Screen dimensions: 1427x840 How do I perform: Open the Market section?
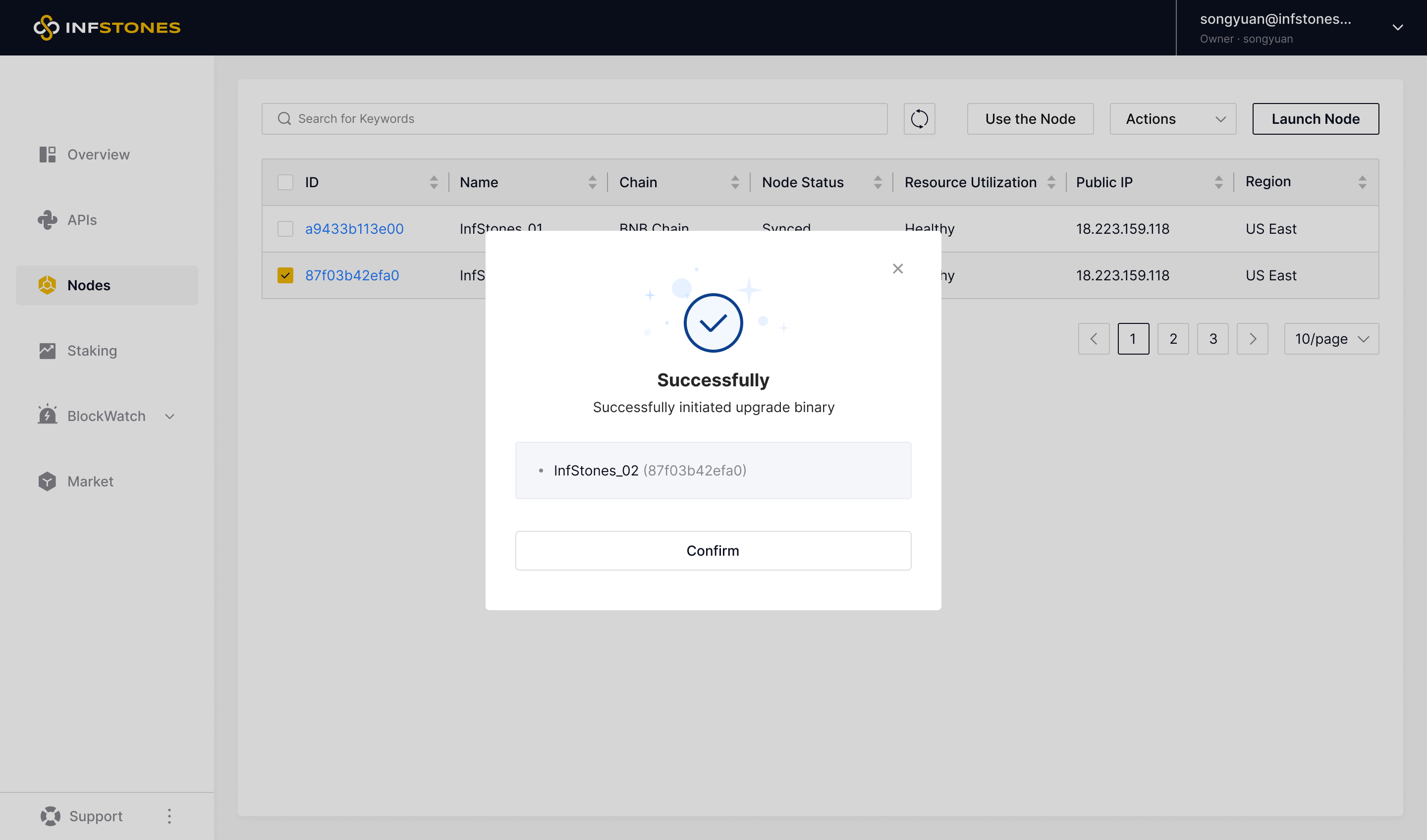point(90,481)
